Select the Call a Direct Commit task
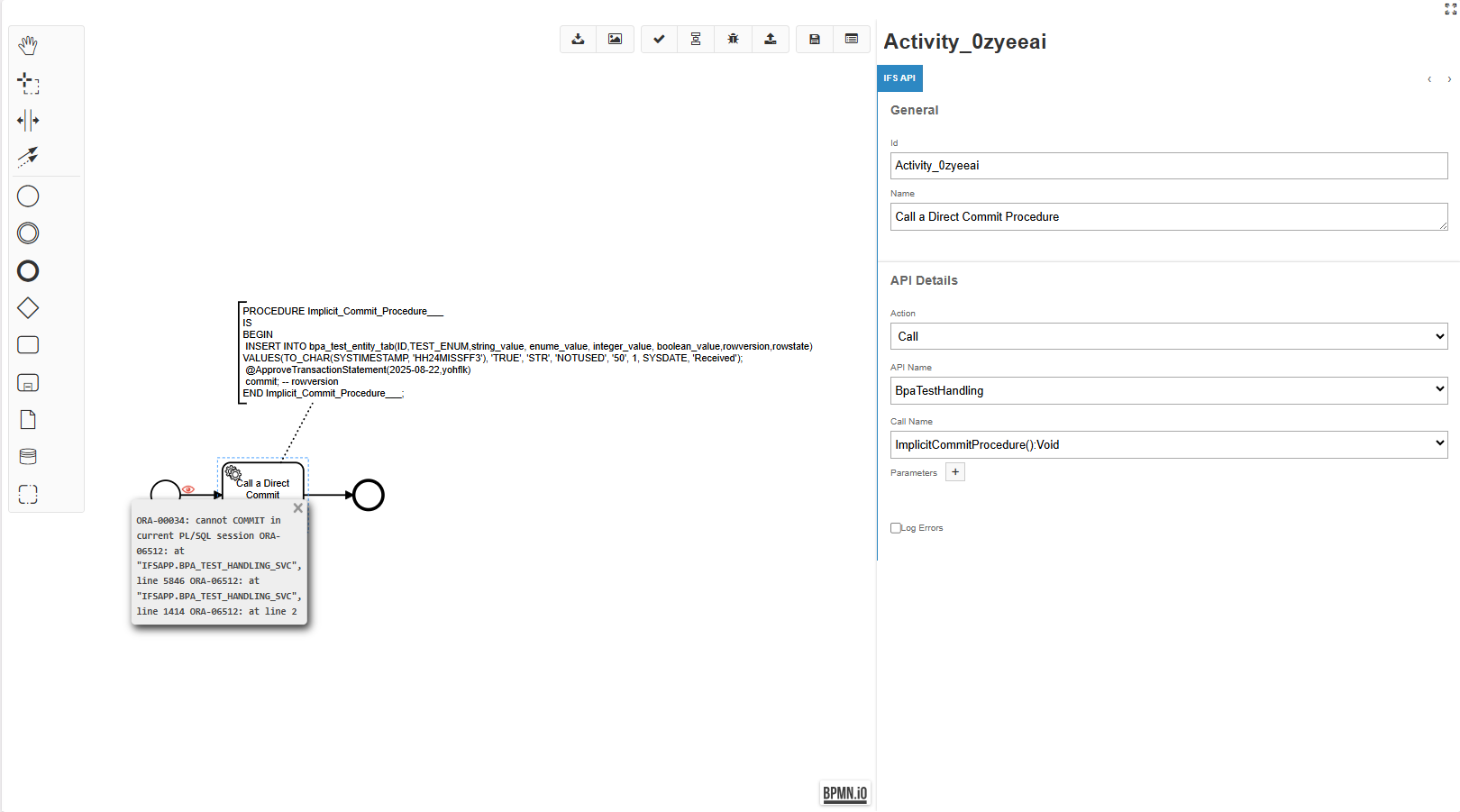Screen dimensions: 1460x812 tap(263, 481)
